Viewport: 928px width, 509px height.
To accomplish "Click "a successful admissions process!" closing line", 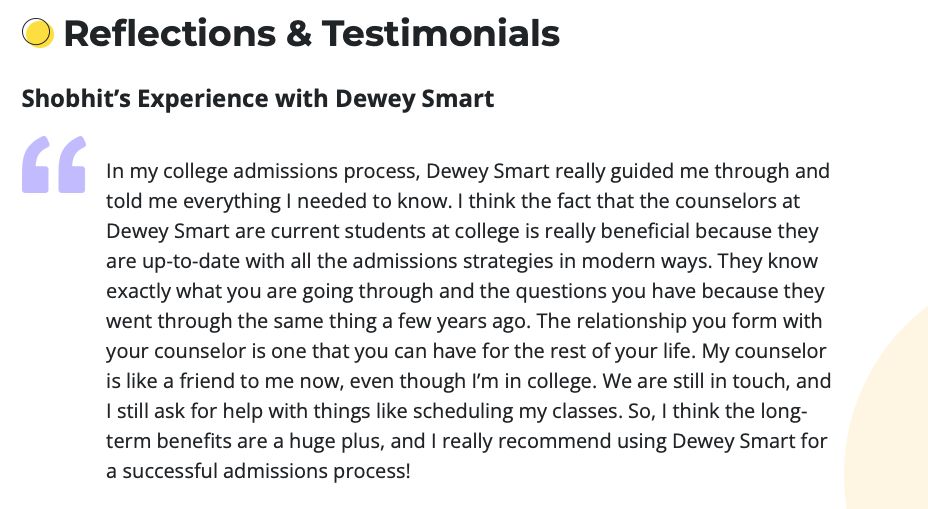I will coord(258,471).
